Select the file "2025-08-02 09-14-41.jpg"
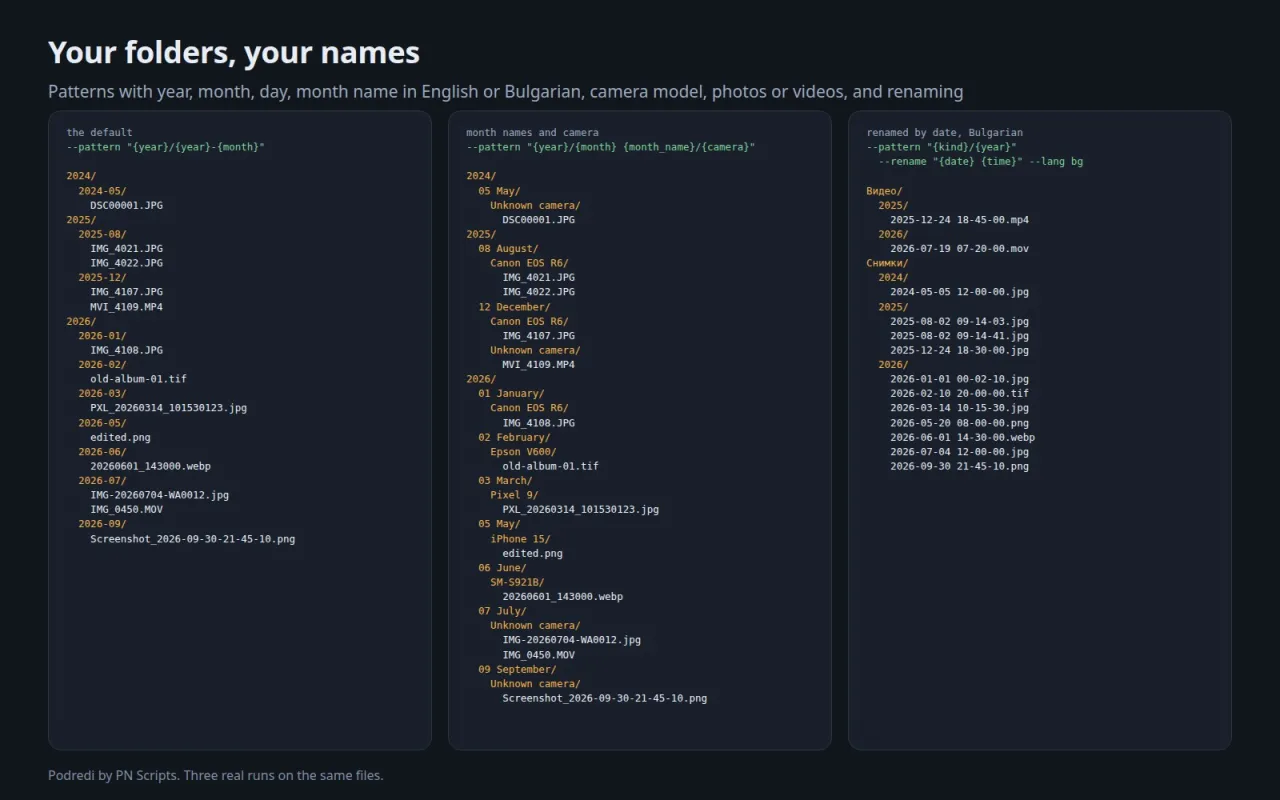 959,336
